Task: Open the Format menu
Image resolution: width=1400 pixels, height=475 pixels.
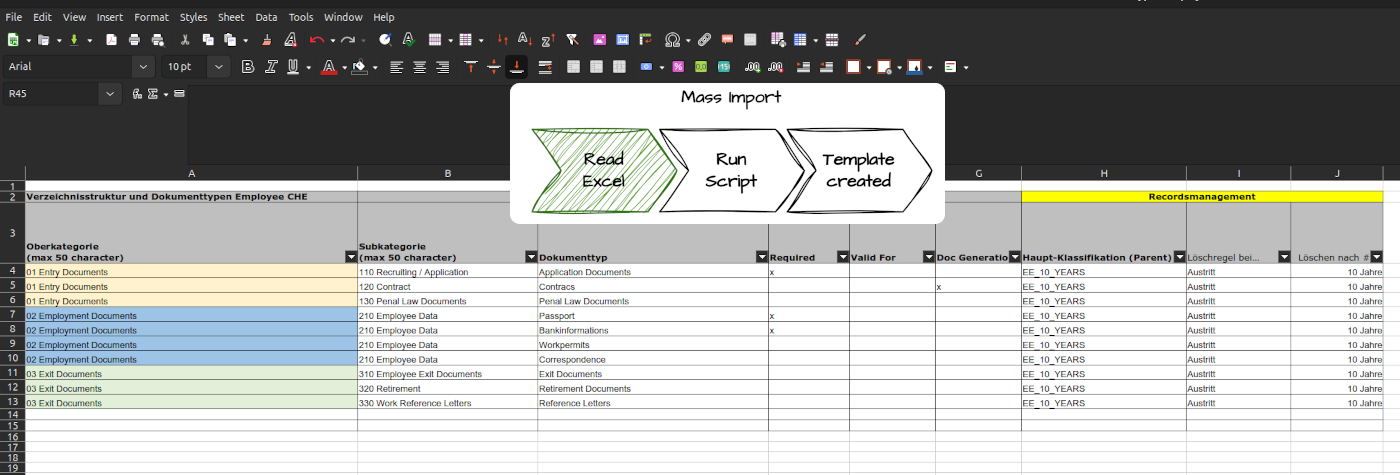Action: (x=151, y=17)
